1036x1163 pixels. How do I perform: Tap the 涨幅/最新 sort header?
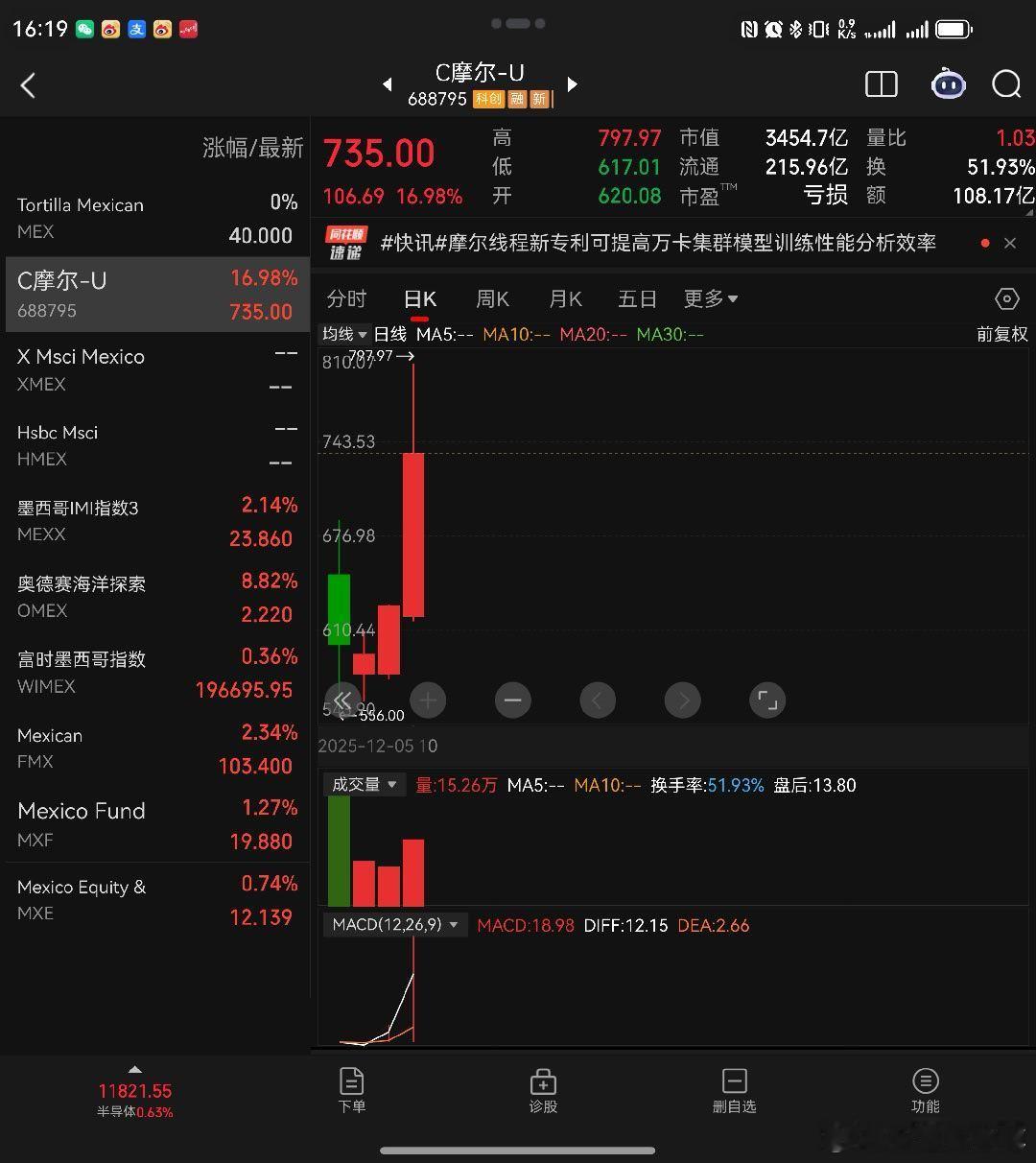point(252,147)
